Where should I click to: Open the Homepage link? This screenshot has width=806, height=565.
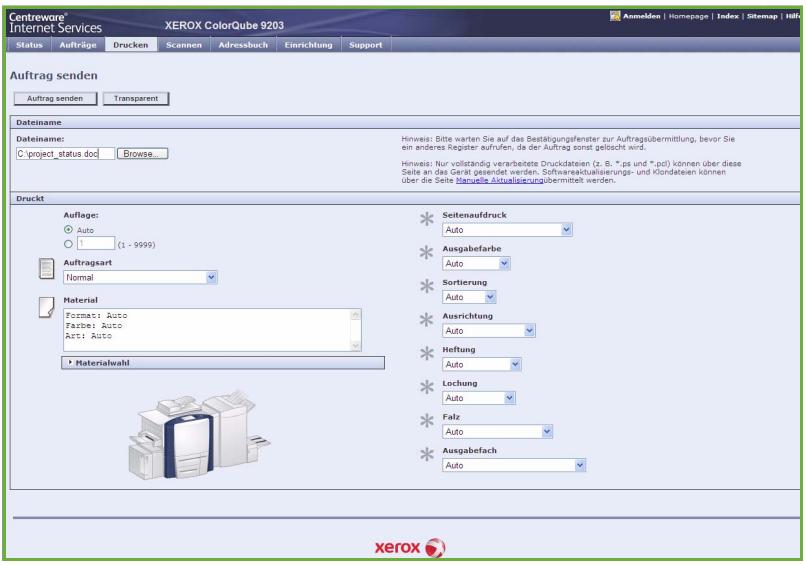(x=688, y=16)
